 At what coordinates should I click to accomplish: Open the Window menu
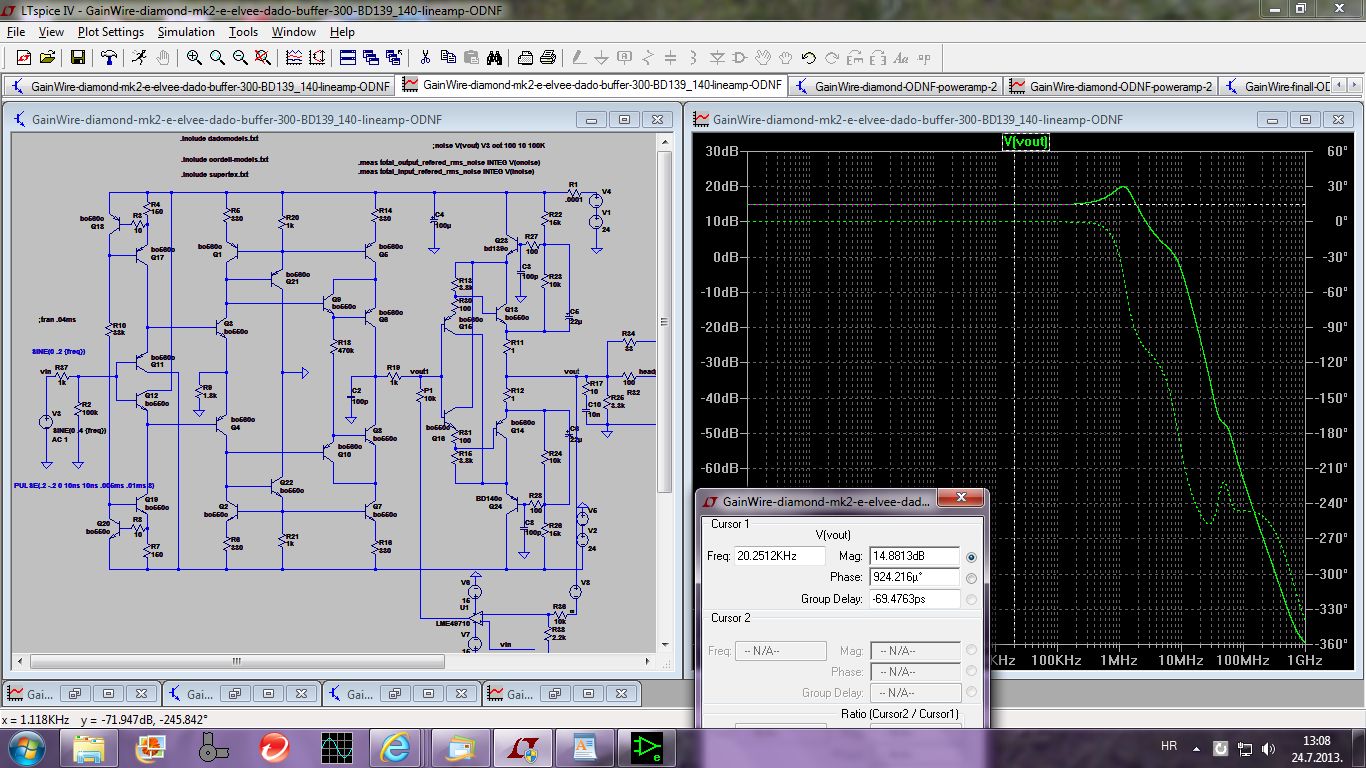(x=294, y=32)
